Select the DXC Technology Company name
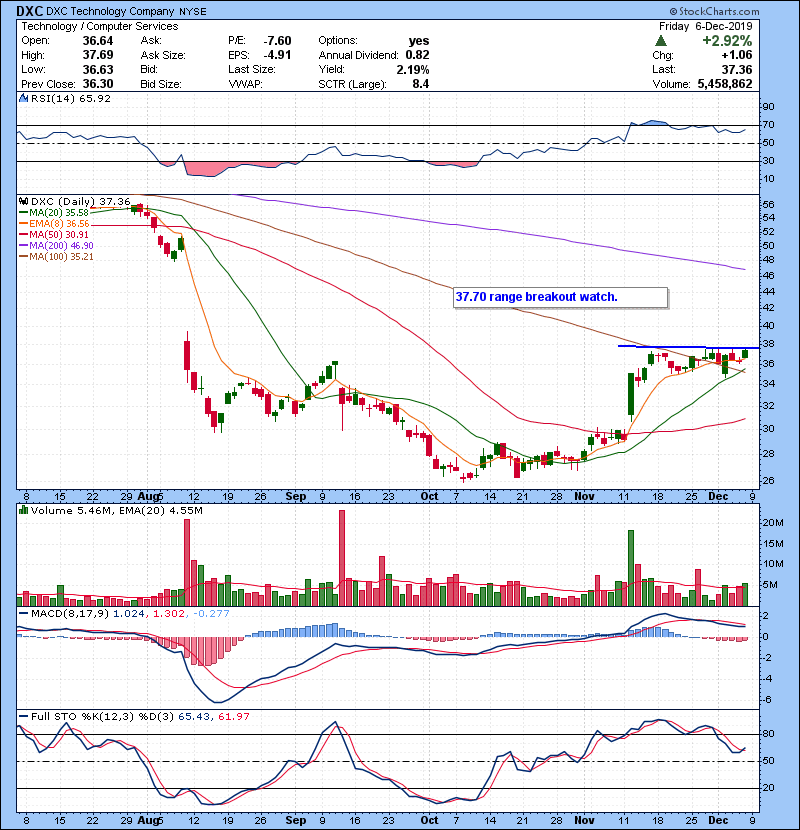 [x=110, y=11]
